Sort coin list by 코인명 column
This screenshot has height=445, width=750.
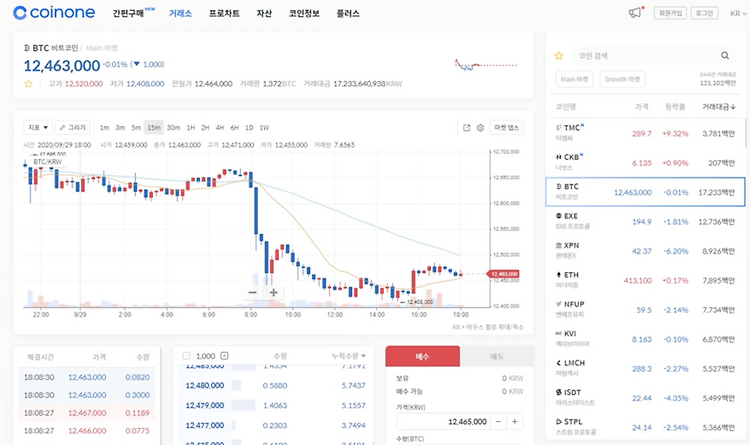[566, 107]
